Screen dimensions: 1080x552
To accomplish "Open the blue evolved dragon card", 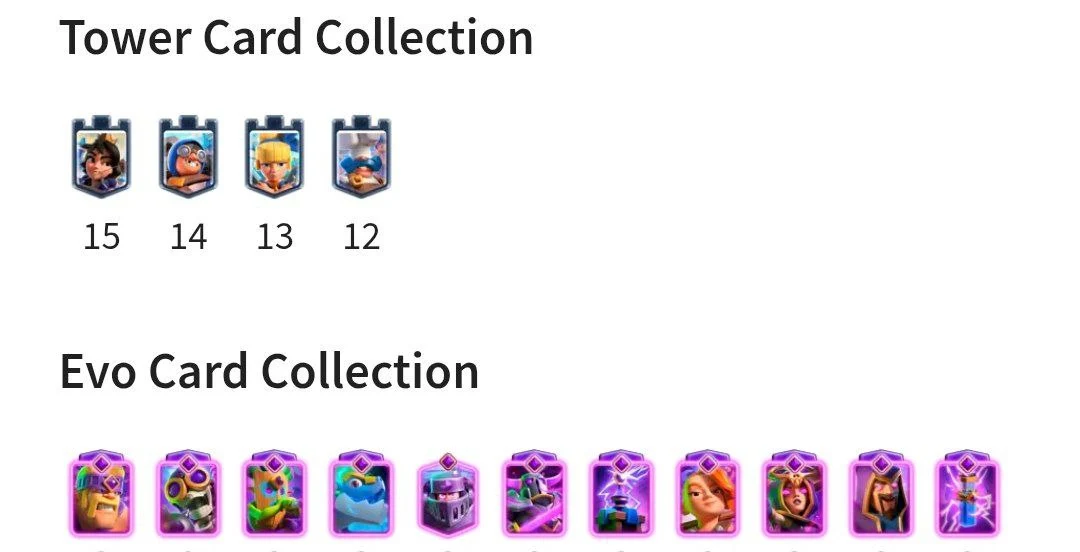I will (x=361, y=494).
